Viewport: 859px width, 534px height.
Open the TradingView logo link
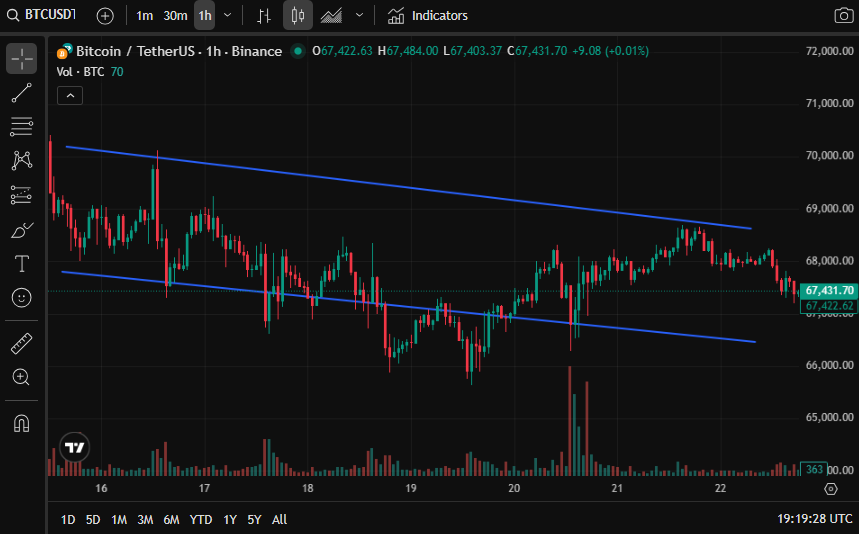(75, 447)
